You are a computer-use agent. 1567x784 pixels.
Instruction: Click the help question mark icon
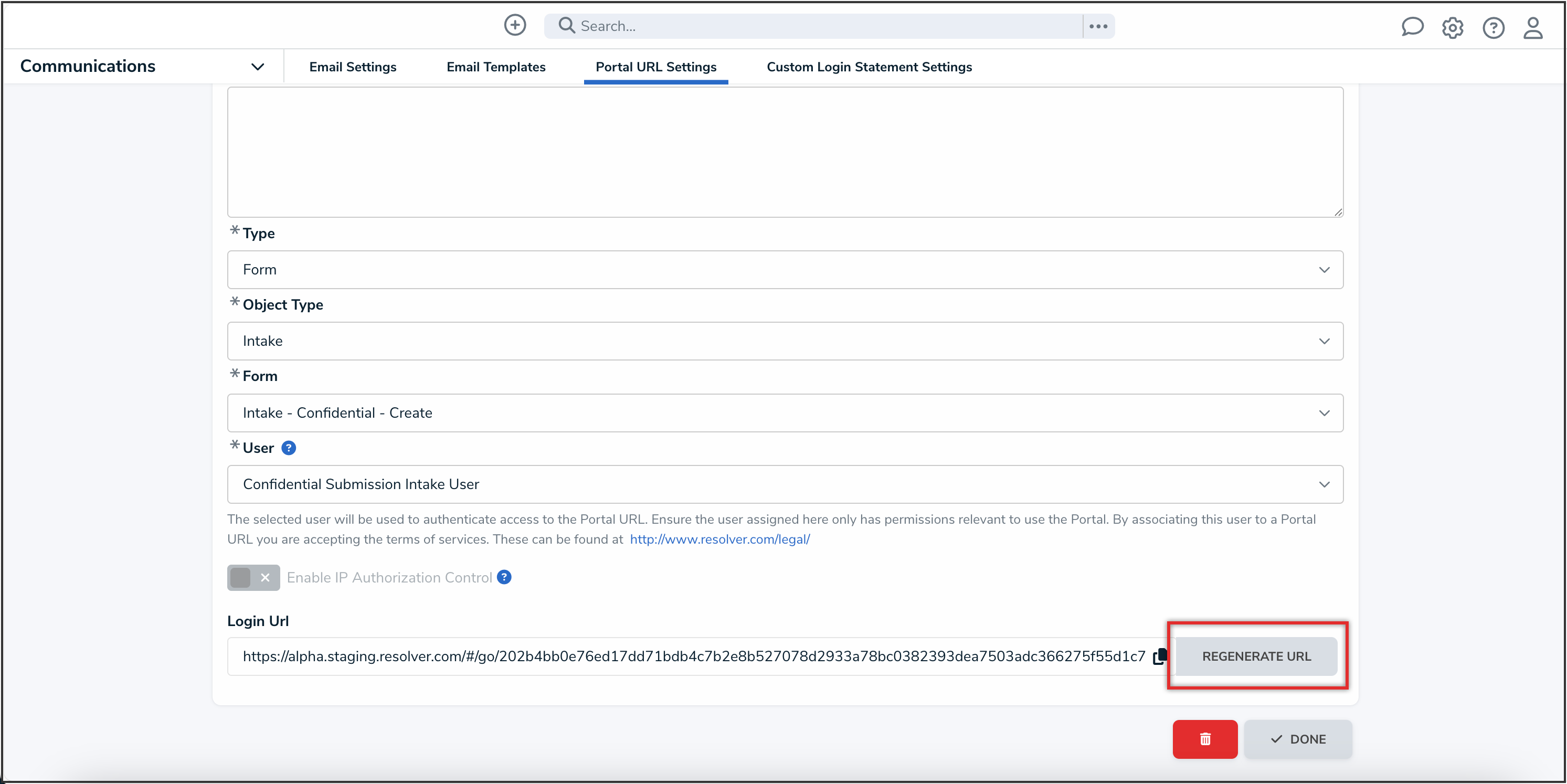(1494, 27)
